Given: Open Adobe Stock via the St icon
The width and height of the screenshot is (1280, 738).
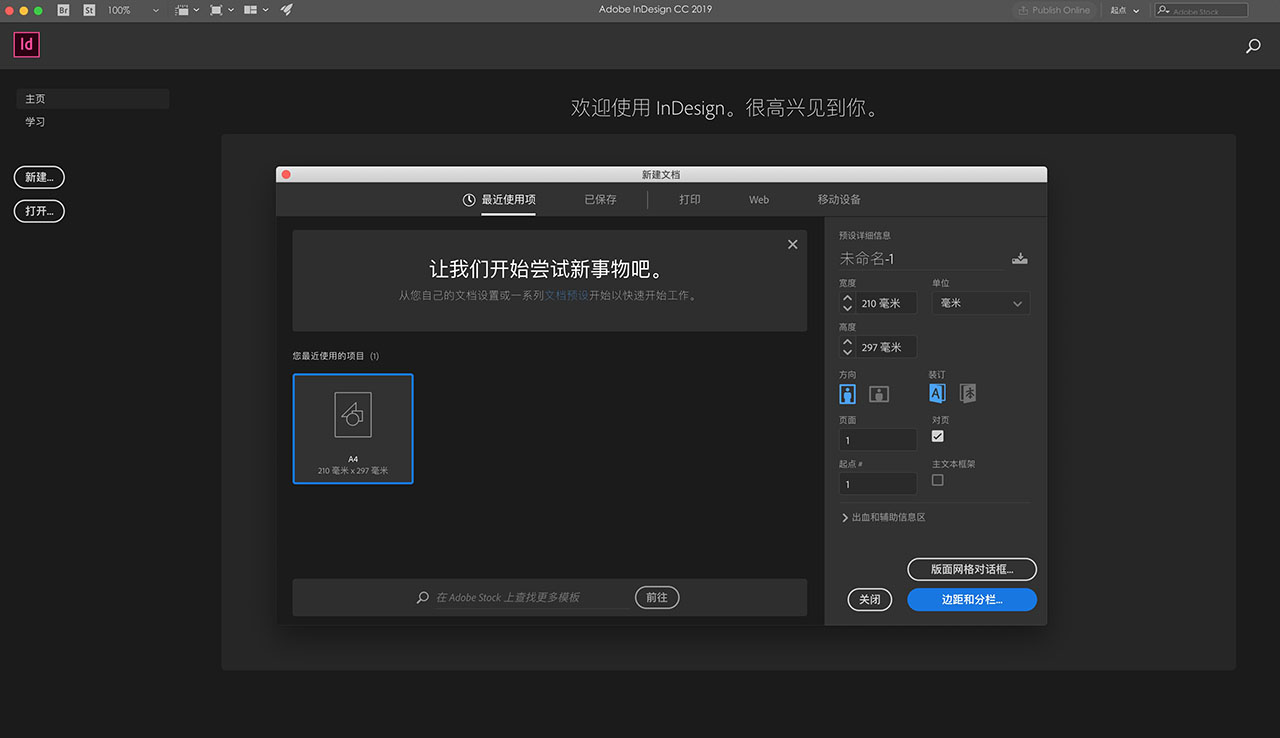Looking at the screenshot, I should point(89,10).
